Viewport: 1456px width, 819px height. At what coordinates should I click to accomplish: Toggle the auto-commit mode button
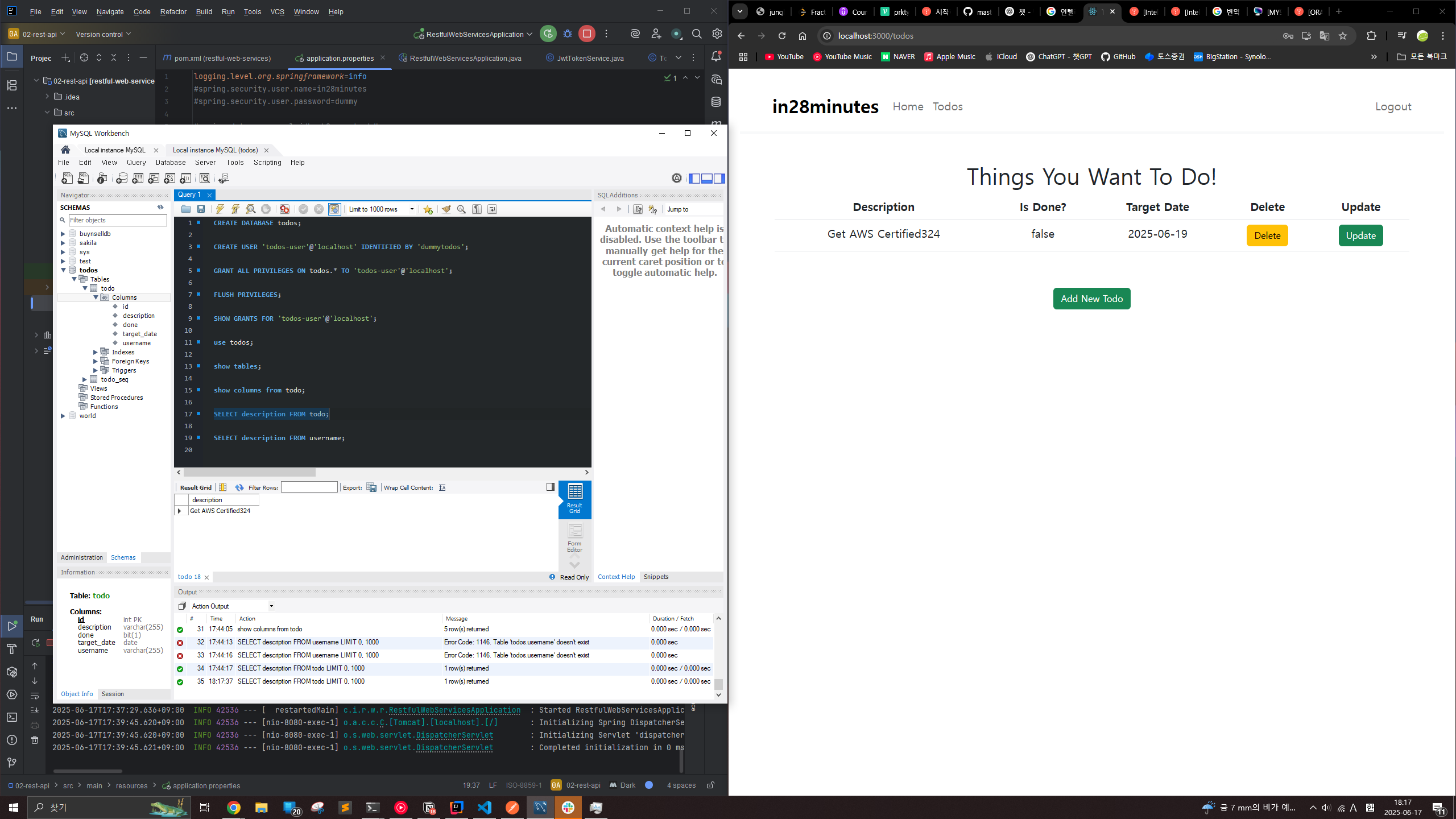coord(334,209)
